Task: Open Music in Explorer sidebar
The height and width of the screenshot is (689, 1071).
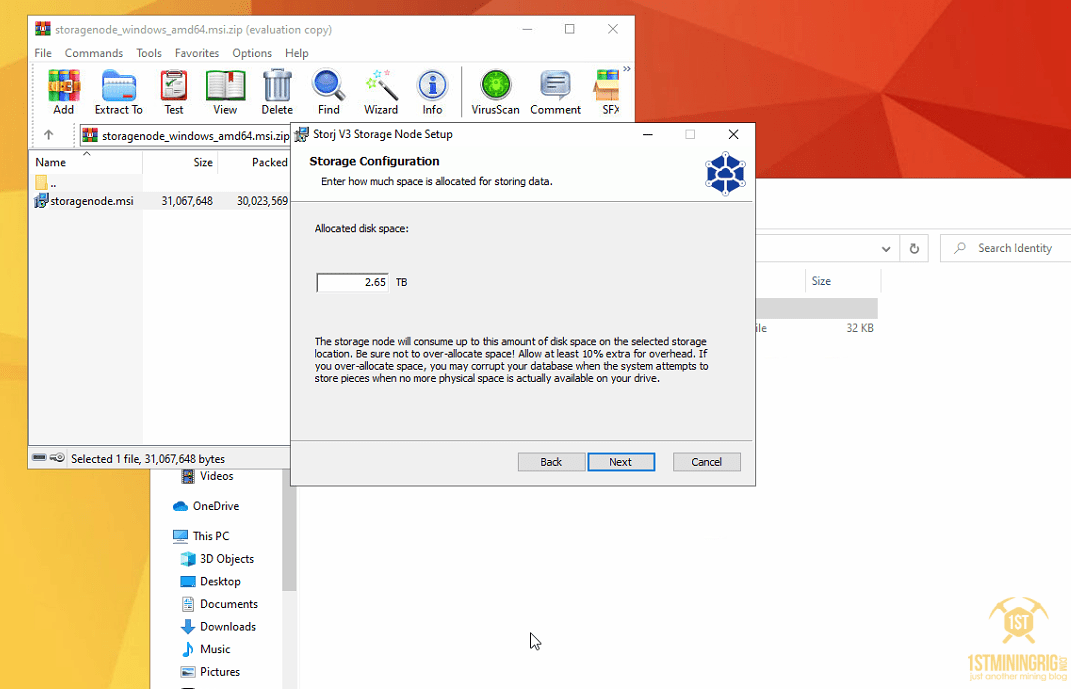Action: pyautogui.click(x=205, y=649)
